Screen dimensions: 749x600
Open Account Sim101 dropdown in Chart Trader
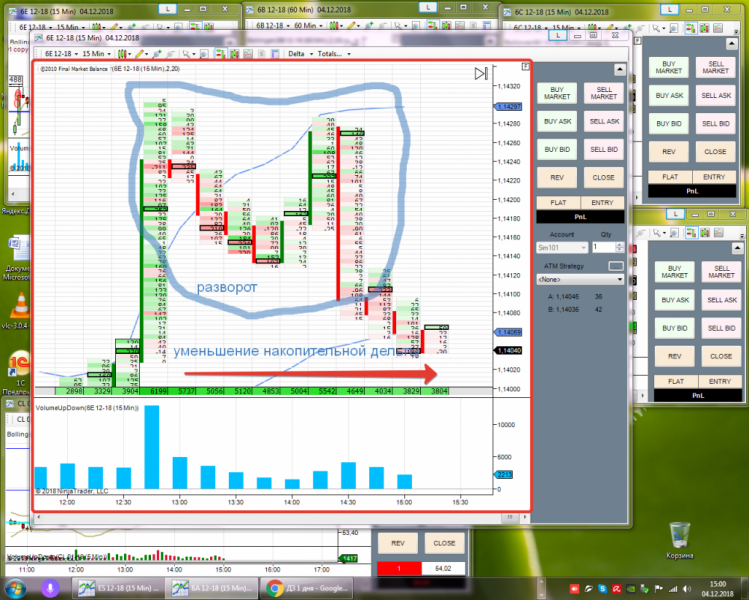coord(562,247)
